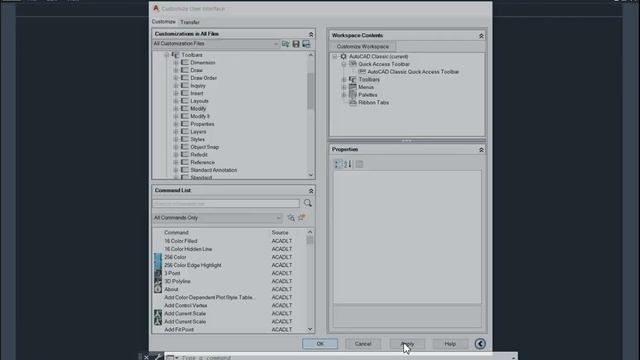Click the Save customization files icon
Image resolution: width=640 pixels, height=360 pixels.
click(x=296, y=44)
